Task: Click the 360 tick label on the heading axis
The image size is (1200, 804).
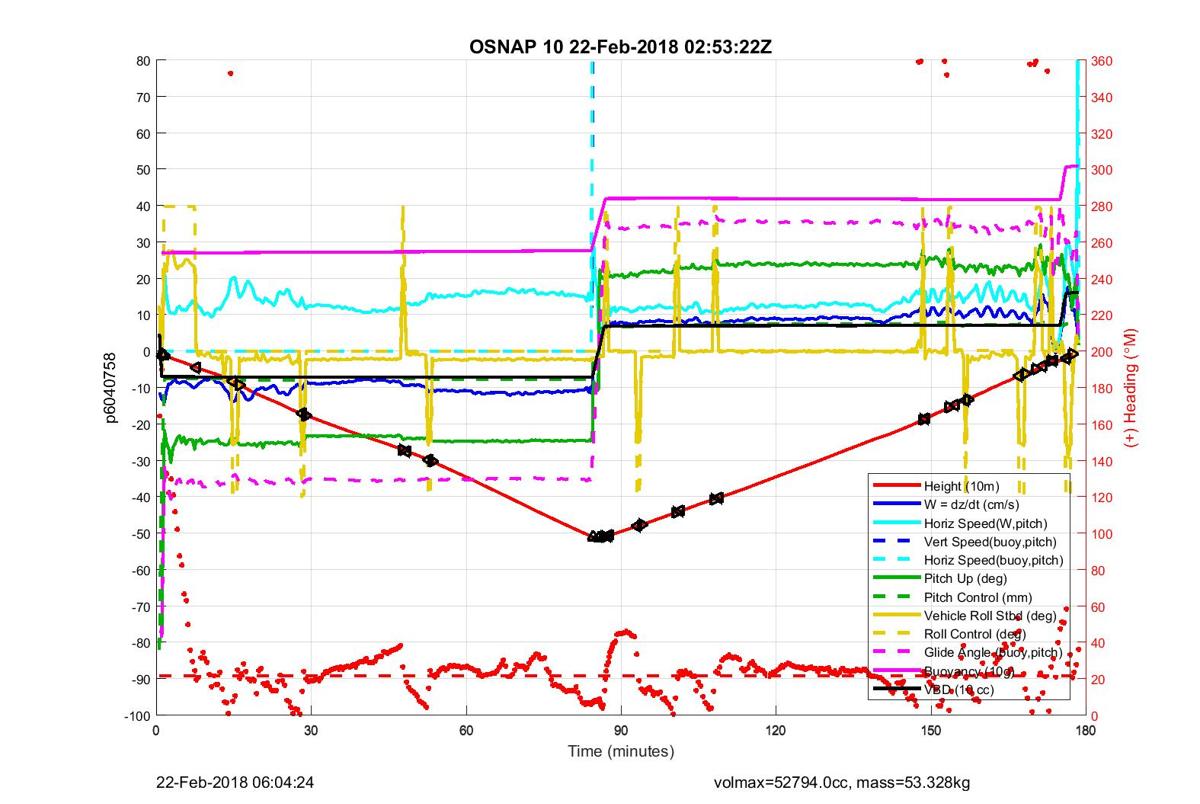Action: [x=1103, y=61]
